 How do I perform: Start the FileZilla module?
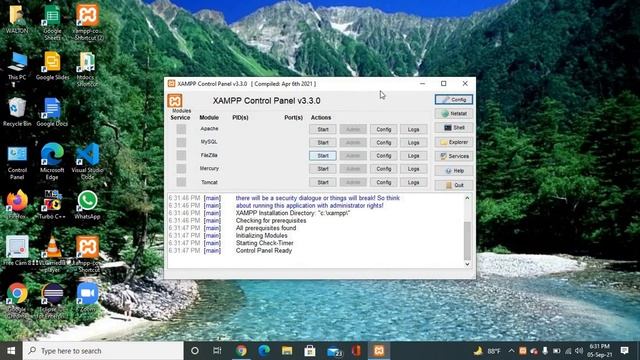pyautogui.click(x=323, y=156)
